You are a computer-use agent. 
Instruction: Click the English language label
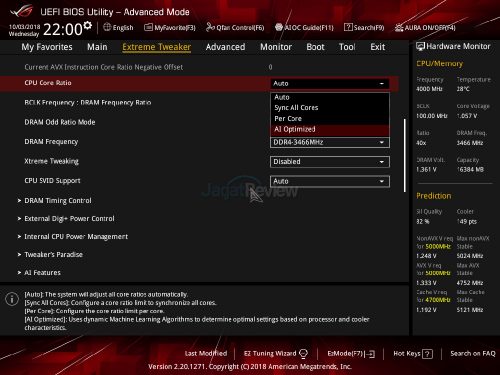click(x=123, y=28)
